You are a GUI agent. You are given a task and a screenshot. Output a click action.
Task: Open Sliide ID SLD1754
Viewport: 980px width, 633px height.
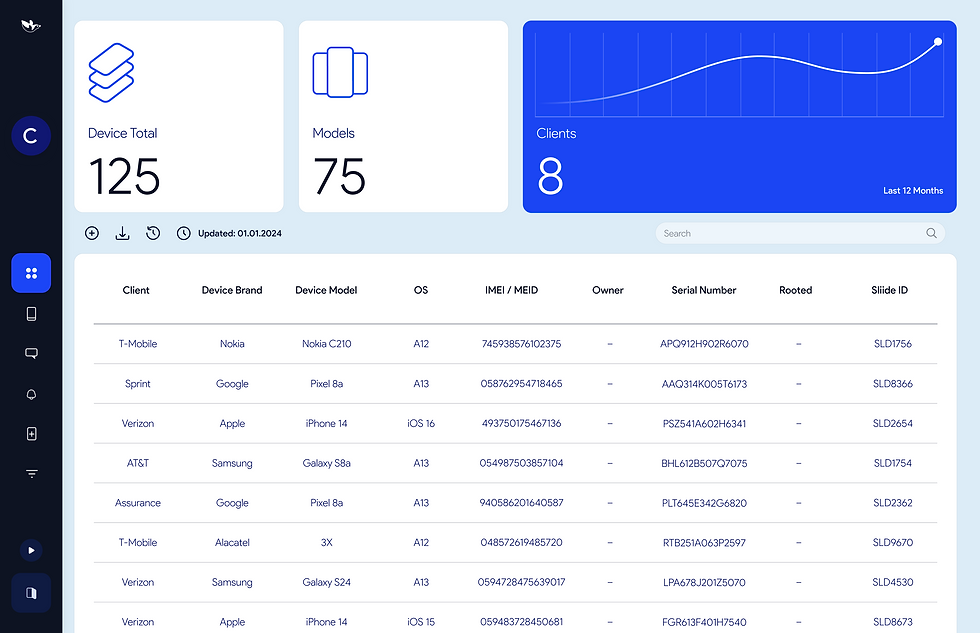coord(892,463)
